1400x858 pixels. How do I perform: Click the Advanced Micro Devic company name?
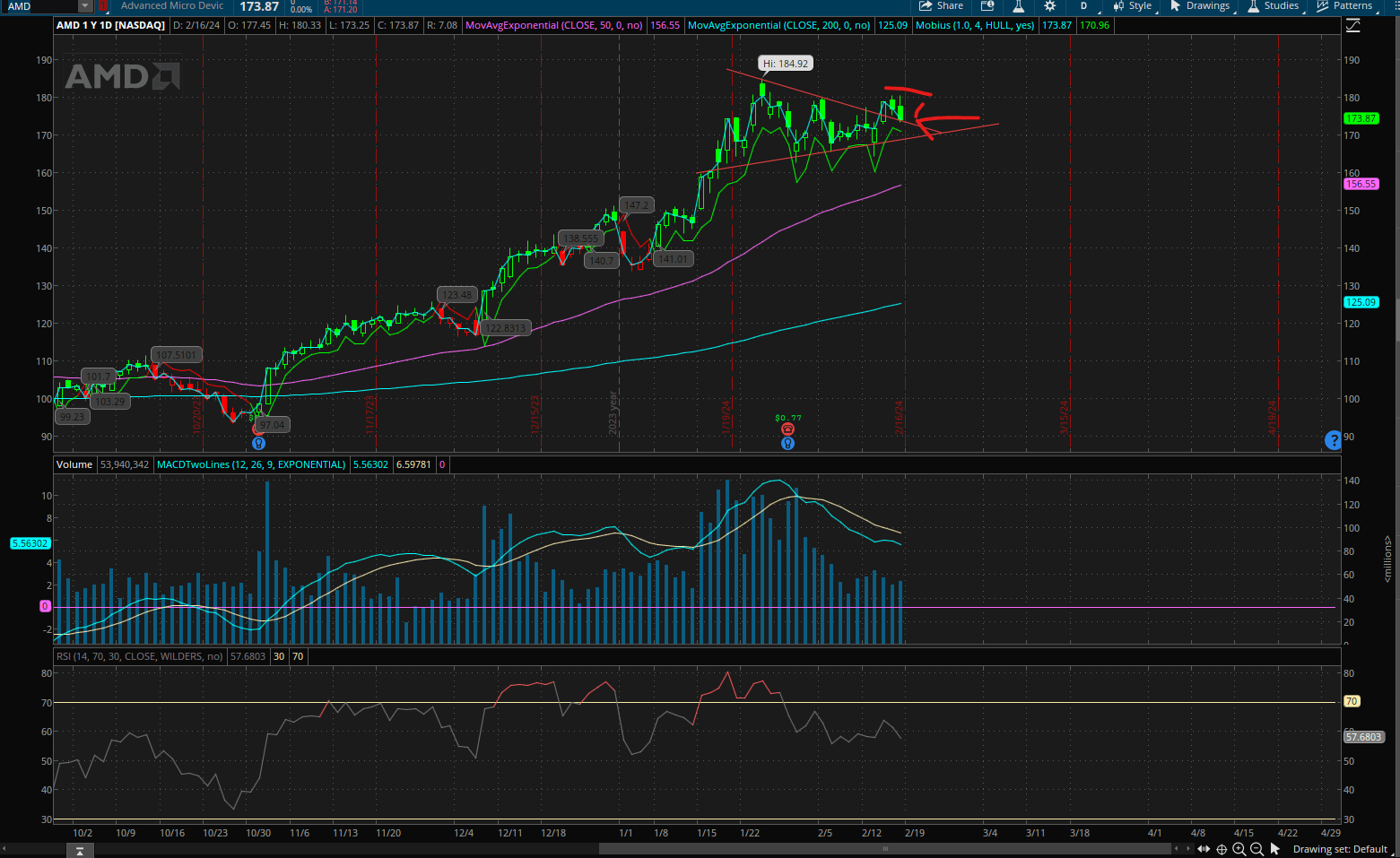(172, 5)
